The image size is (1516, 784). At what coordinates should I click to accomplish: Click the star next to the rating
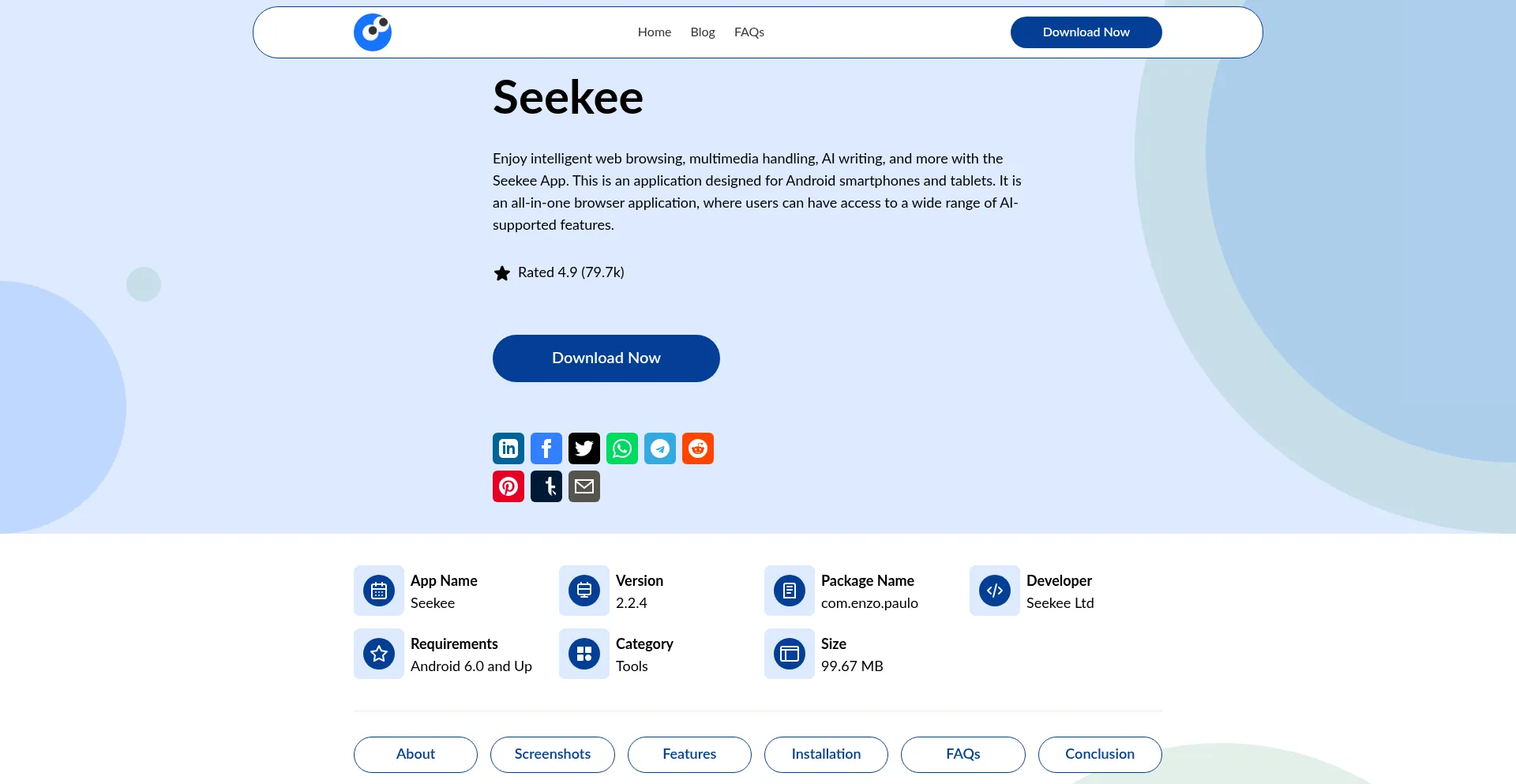pyautogui.click(x=502, y=272)
